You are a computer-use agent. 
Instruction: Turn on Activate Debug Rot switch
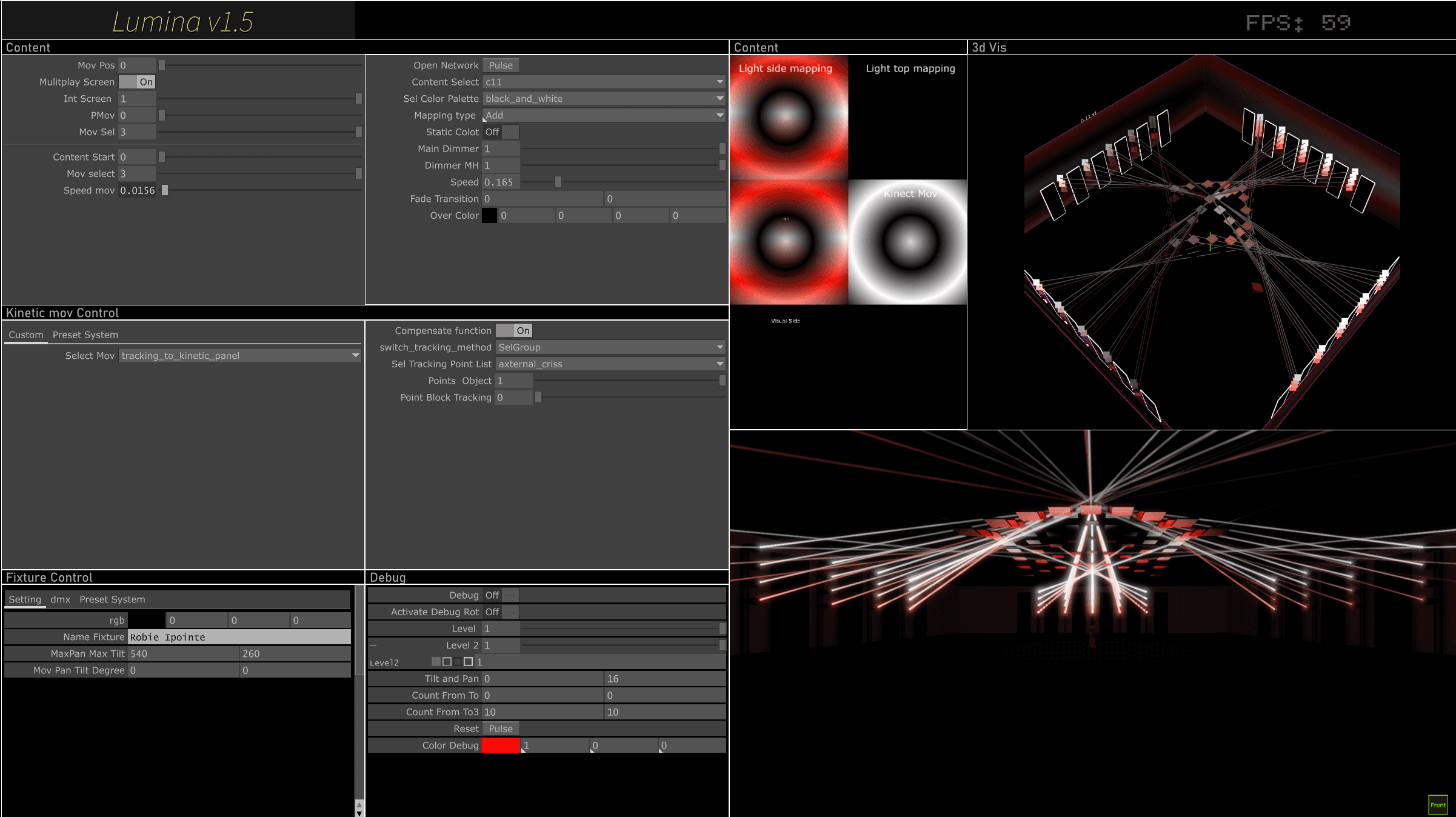[501, 612]
